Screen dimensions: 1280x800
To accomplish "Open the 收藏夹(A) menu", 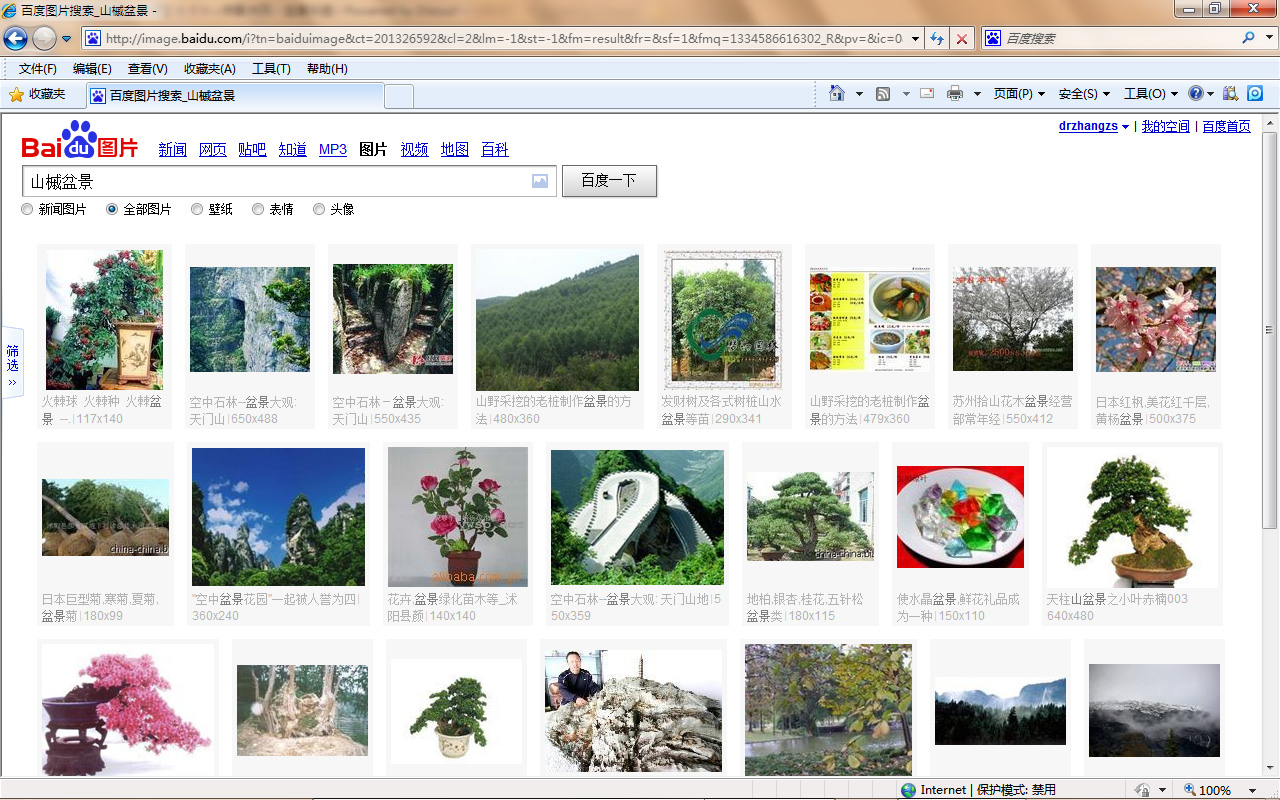I will (210, 69).
